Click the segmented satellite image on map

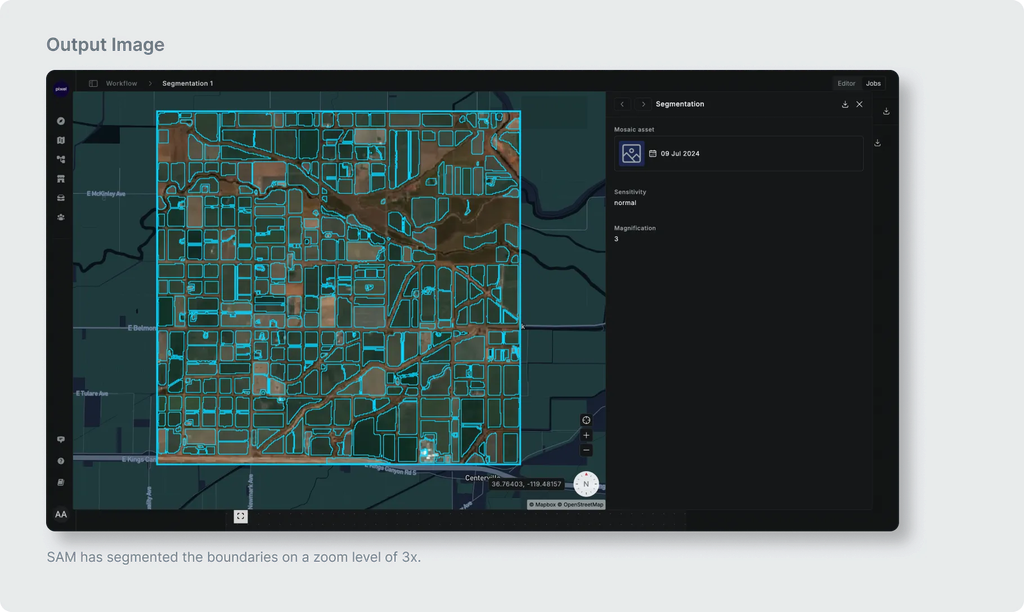pyautogui.click(x=338, y=287)
